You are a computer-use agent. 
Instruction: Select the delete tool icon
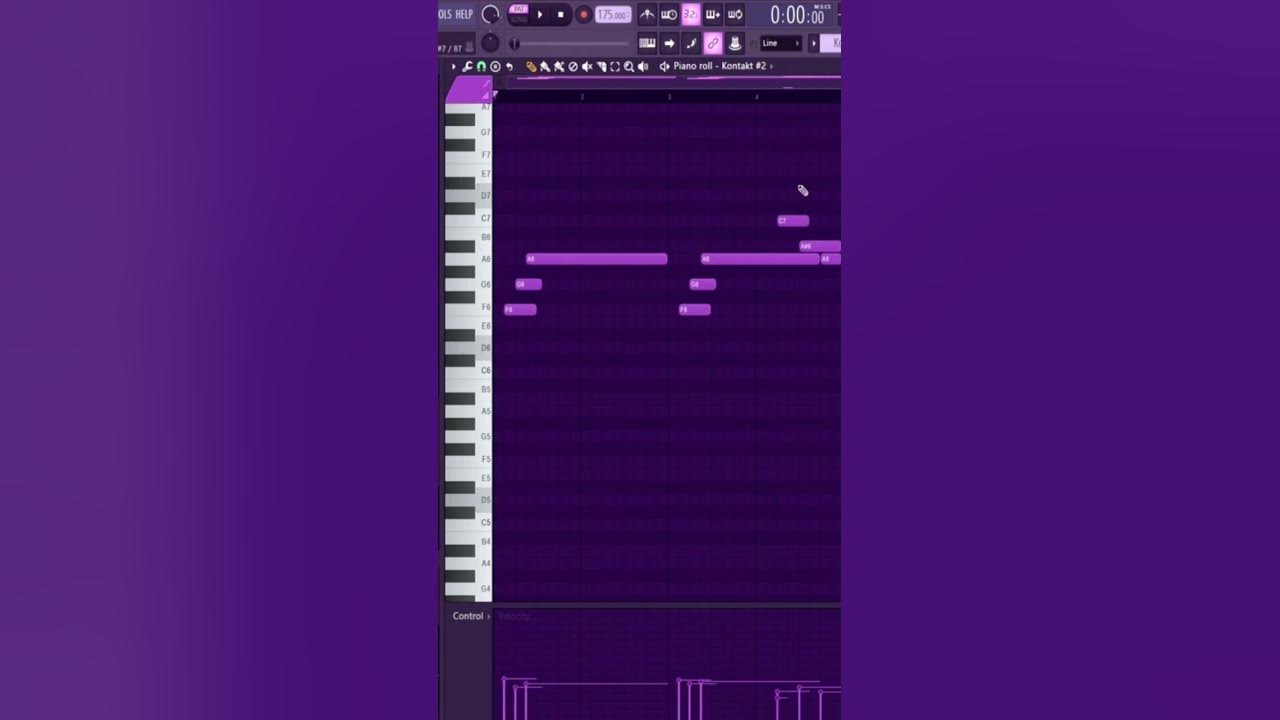pos(573,66)
